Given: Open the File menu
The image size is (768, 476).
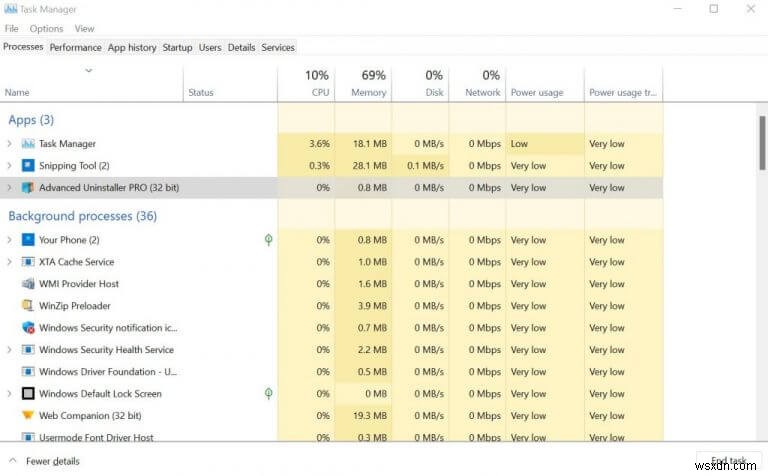Looking at the screenshot, I should pos(11,28).
